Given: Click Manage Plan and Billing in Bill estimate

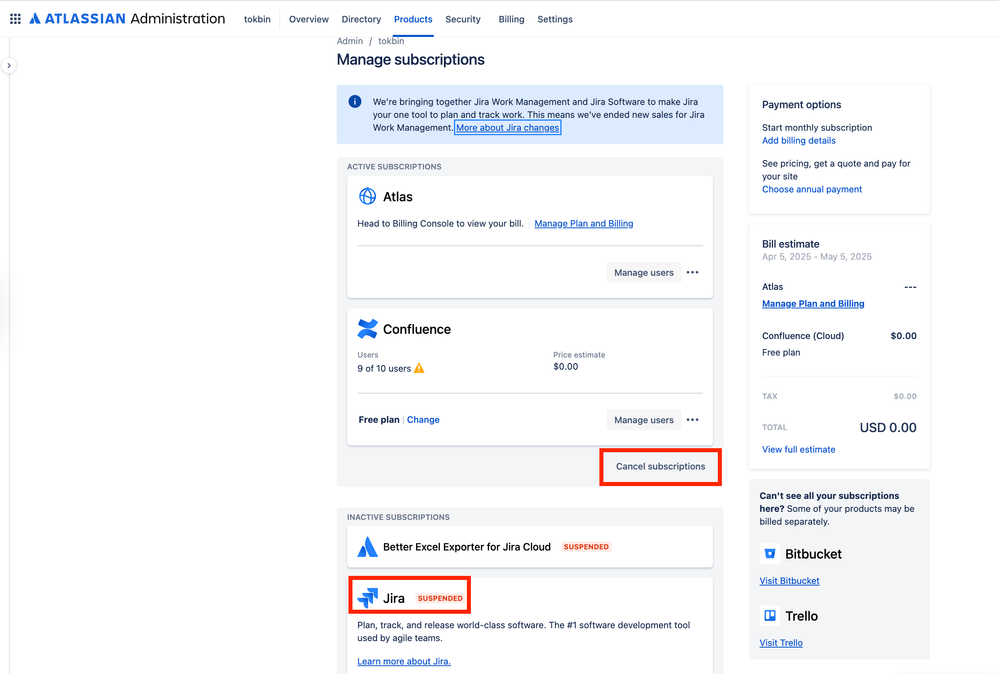Looking at the screenshot, I should 813,304.
